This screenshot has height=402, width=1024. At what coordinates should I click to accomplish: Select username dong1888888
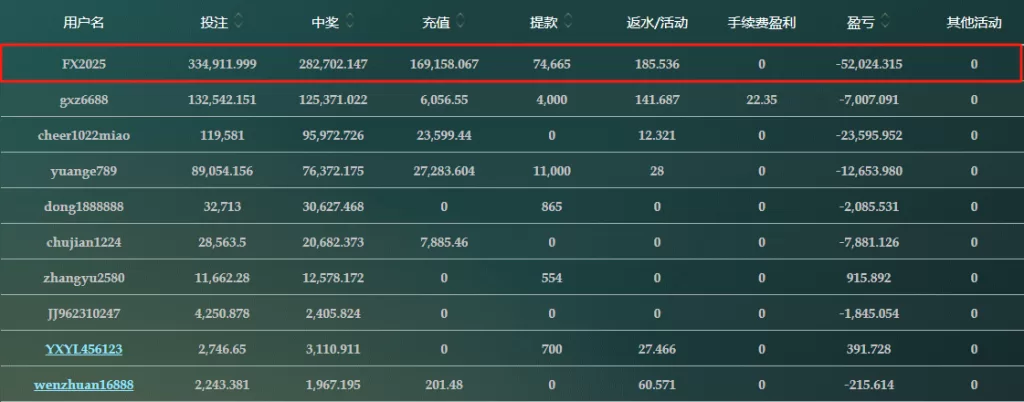click(84, 207)
